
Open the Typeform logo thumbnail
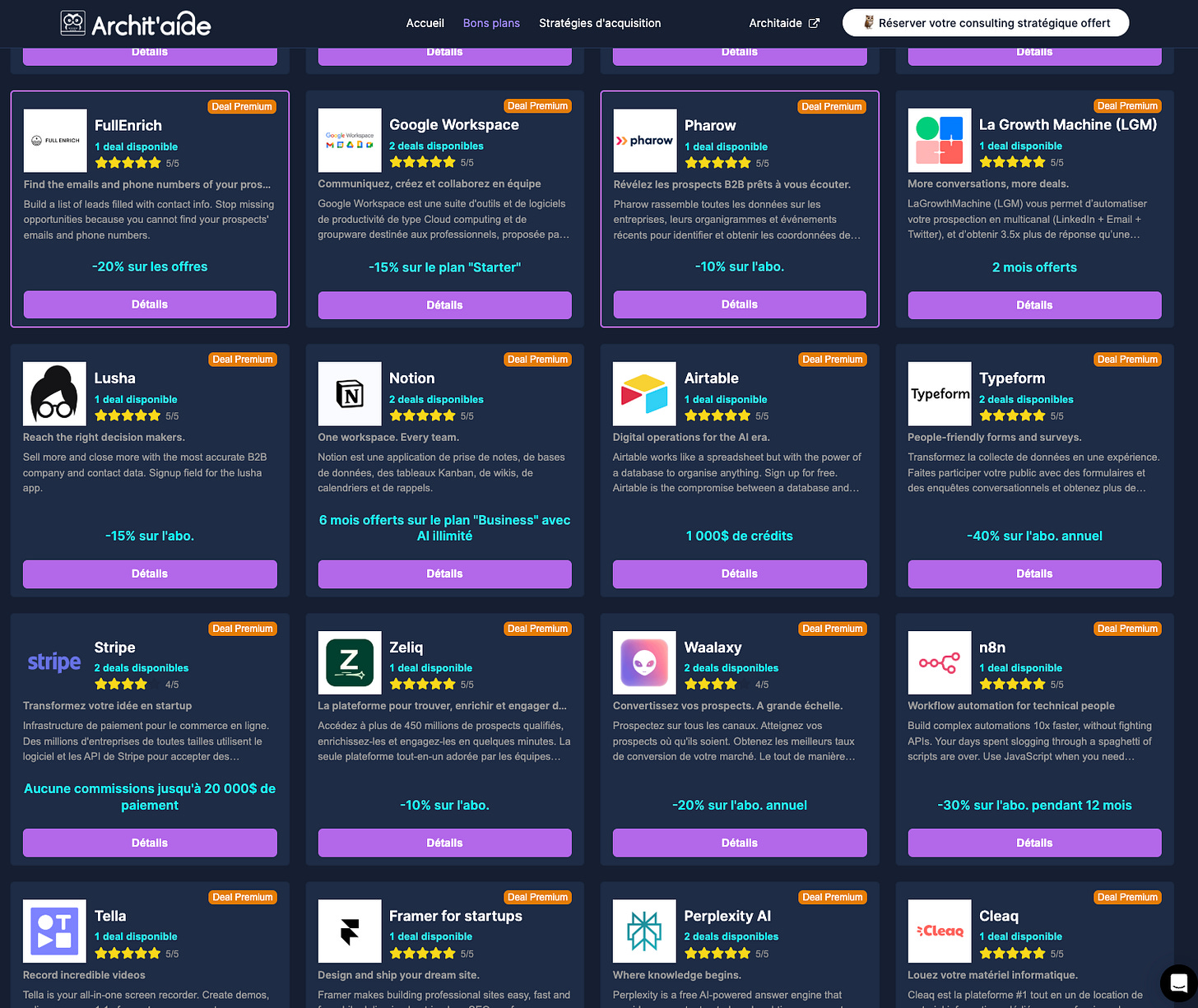tap(940, 393)
